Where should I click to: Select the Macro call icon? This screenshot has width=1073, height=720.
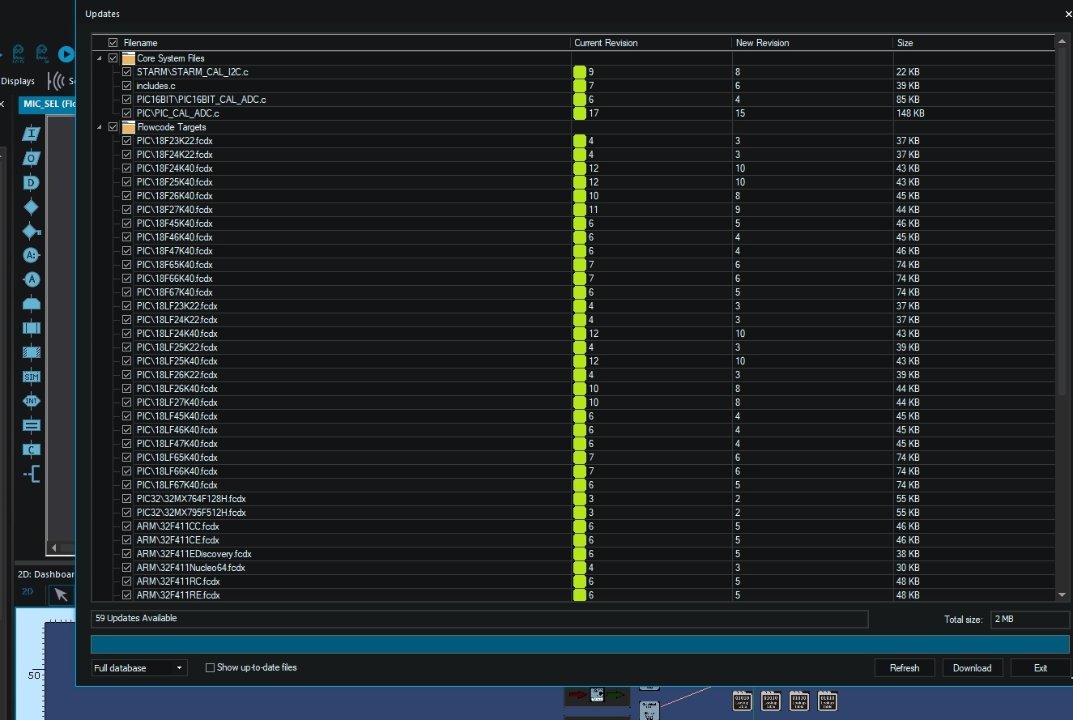pos(31,328)
